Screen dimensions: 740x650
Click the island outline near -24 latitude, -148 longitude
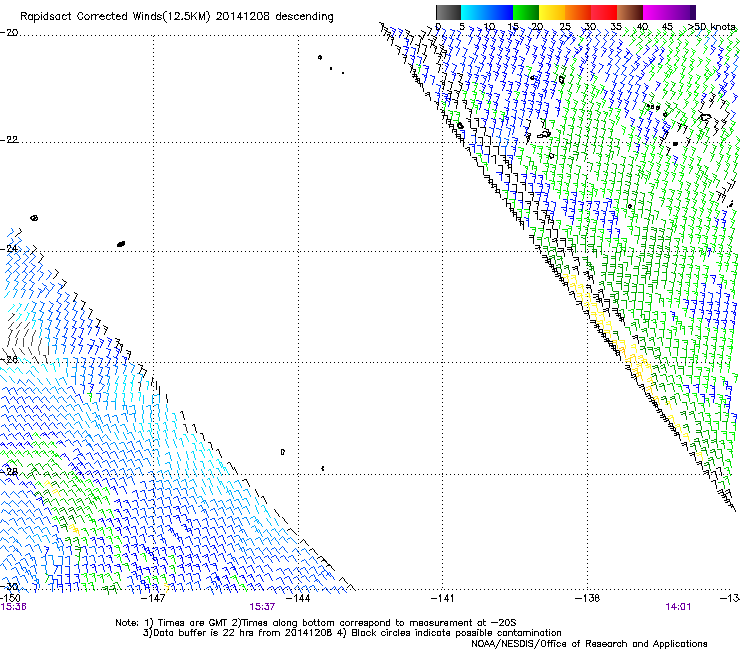(121, 244)
